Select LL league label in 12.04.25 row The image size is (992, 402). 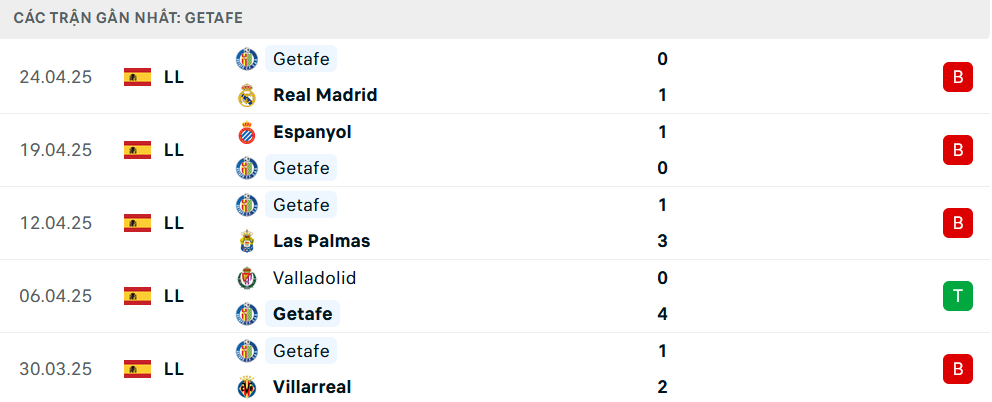174,223
